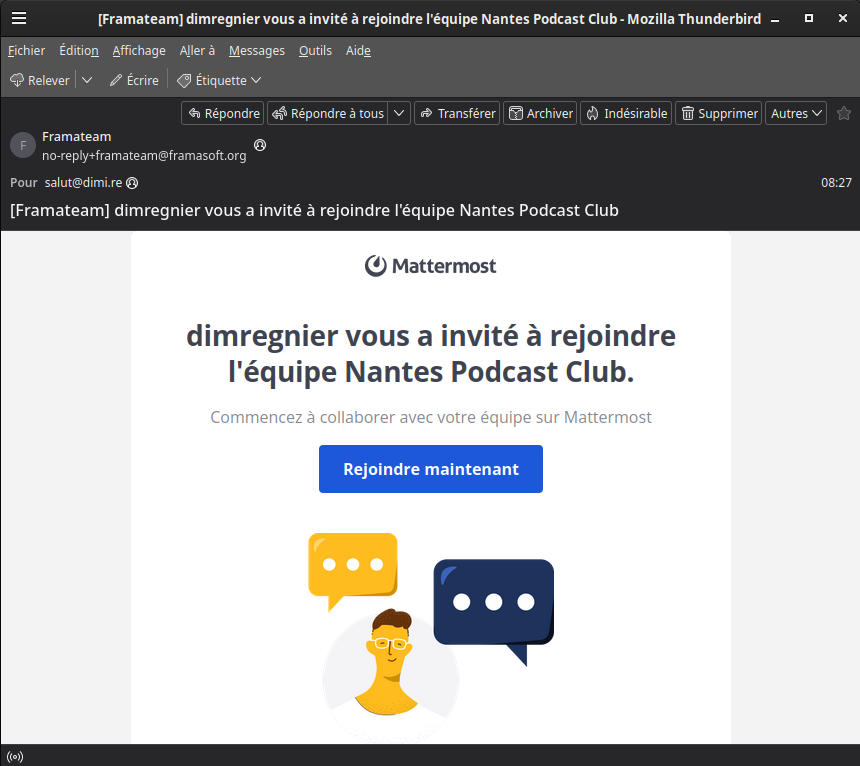Image resolution: width=860 pixels, height=766 pixels.
Task: Open Outils menu
Action: point(315,50)
